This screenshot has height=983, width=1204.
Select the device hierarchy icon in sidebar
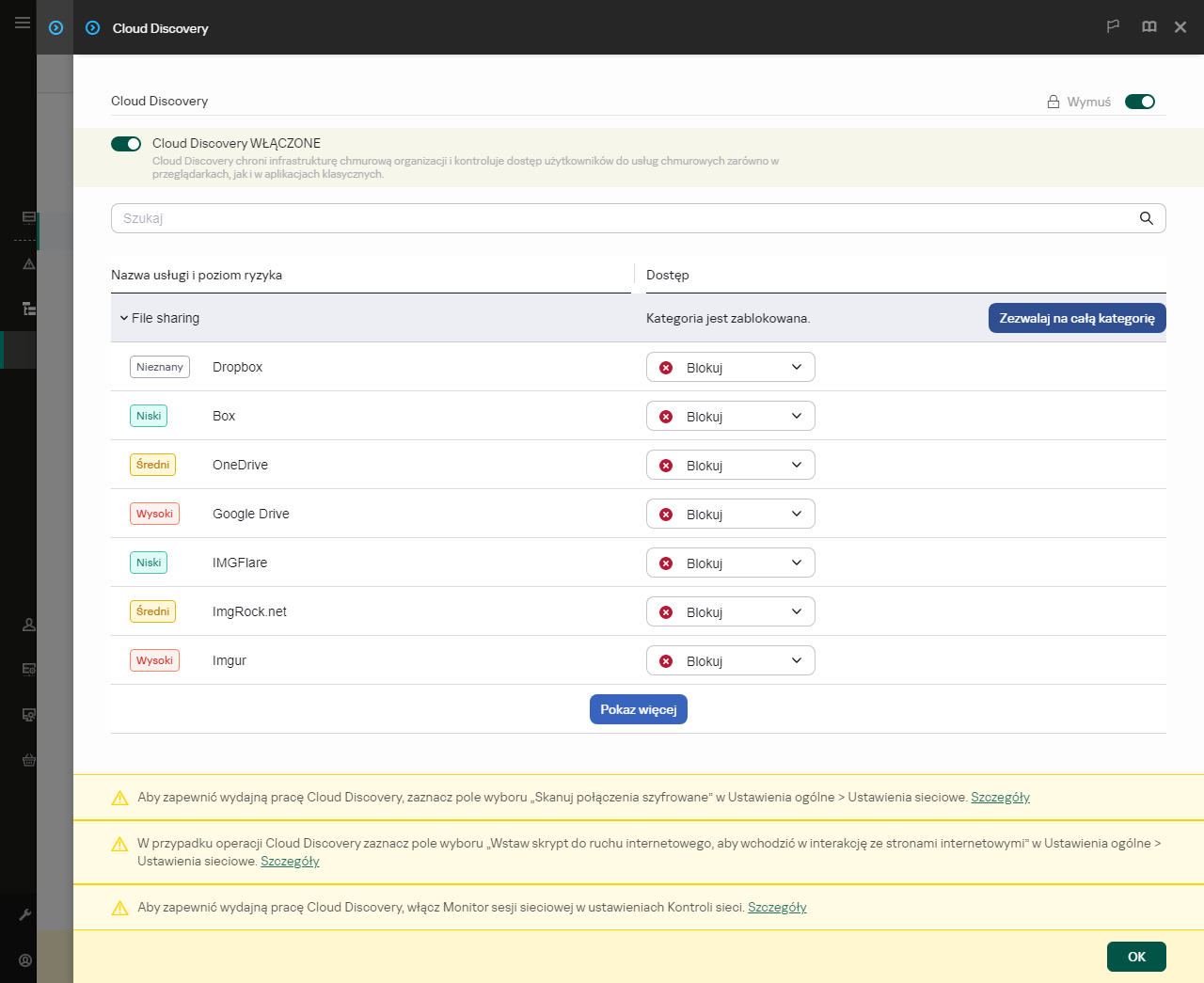pos(28,309)
